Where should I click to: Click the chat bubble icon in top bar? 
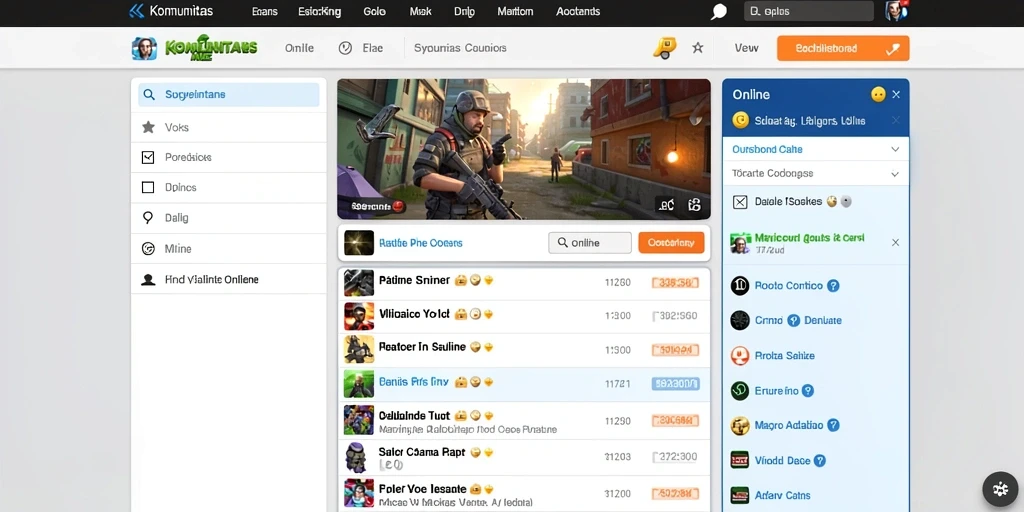[x=718, y=12]
